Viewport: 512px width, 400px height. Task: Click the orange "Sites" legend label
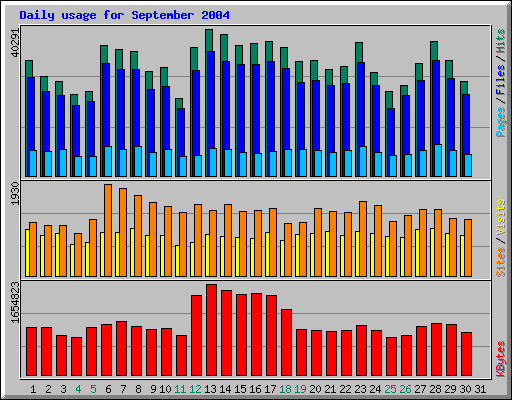click(x=501, y=262)
